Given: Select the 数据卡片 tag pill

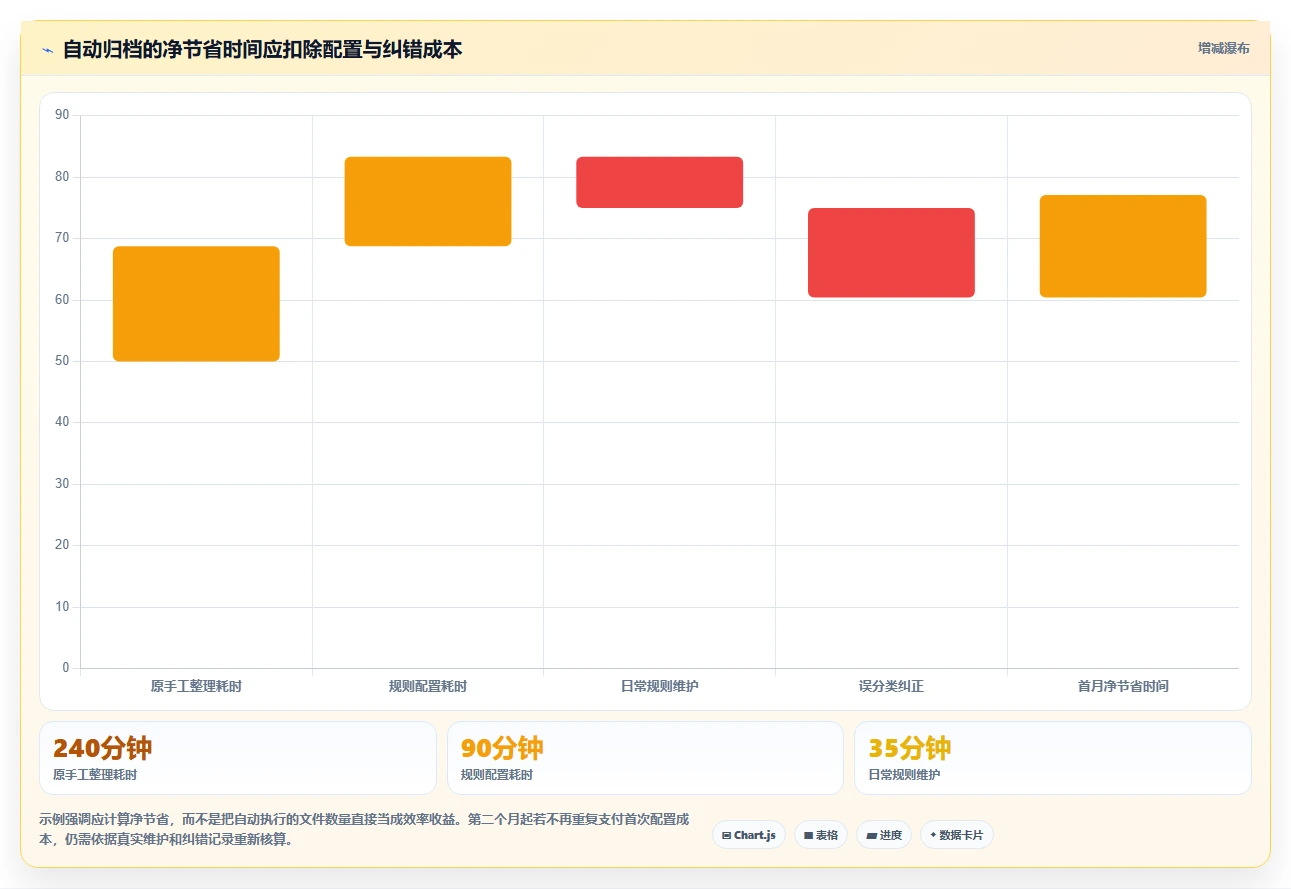Looking at the screenshot, I should 957,835.
